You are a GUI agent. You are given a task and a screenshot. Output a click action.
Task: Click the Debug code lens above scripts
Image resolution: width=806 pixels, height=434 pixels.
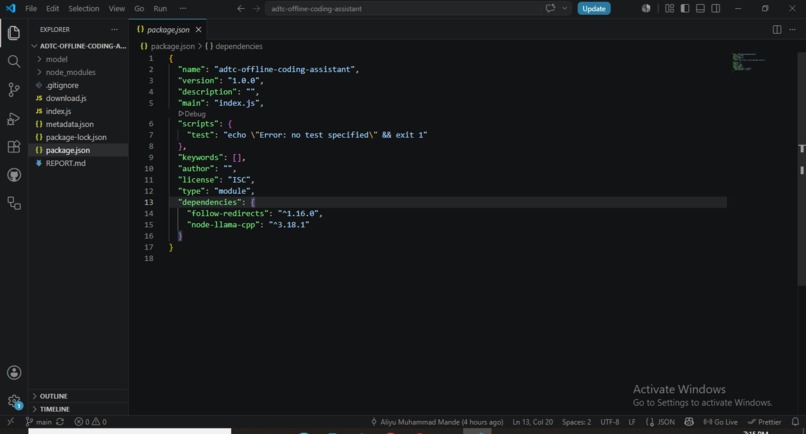pos(192,114)
